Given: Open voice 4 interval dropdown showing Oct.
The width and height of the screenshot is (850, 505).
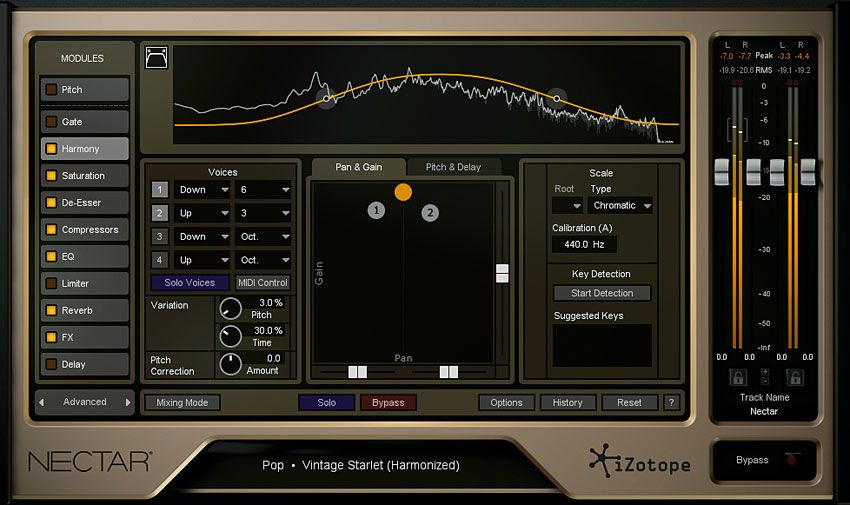Looking at the screenshot, I should pyautogui.click(x=263, y=260).
